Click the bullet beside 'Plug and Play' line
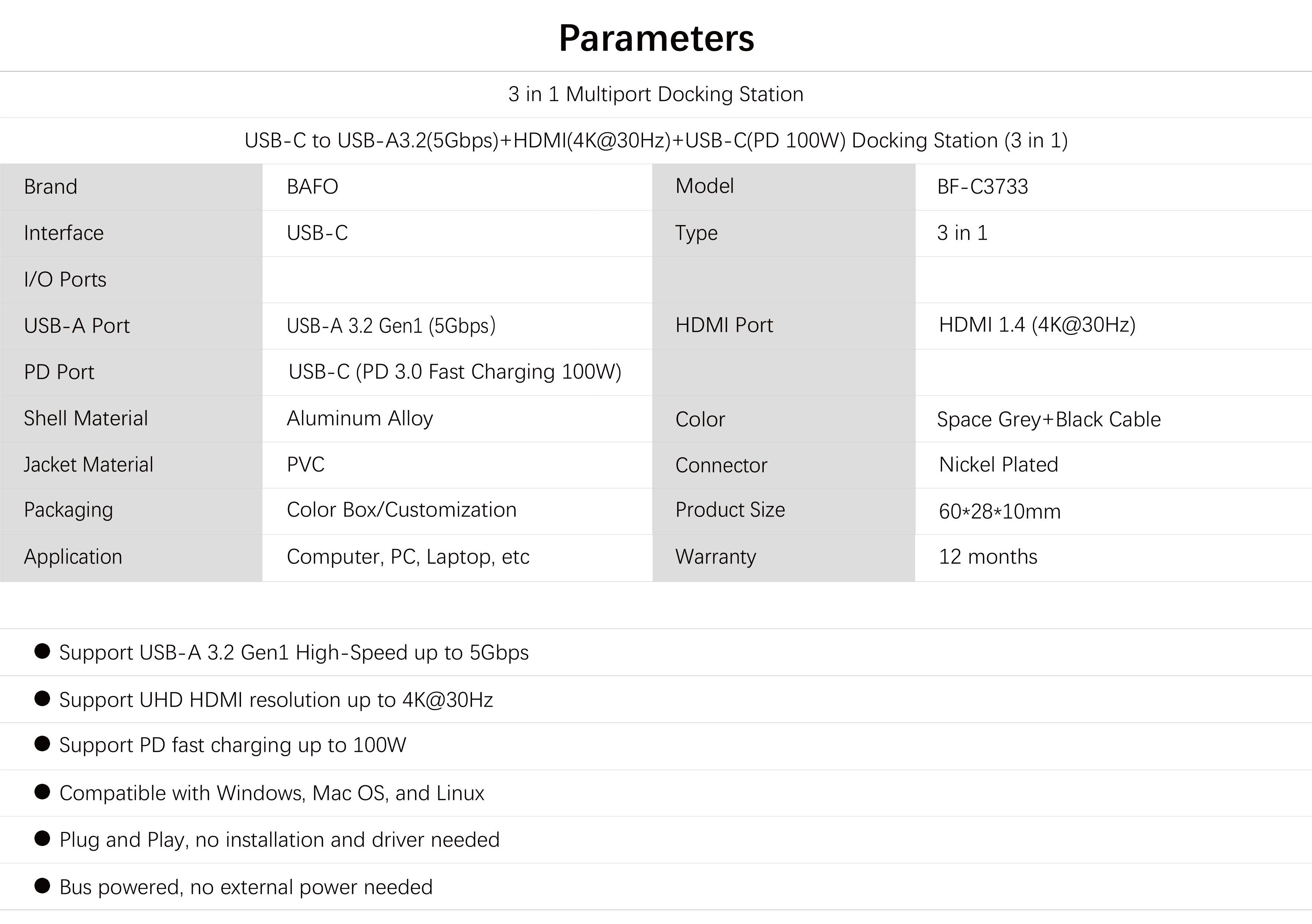 (42, 839)
